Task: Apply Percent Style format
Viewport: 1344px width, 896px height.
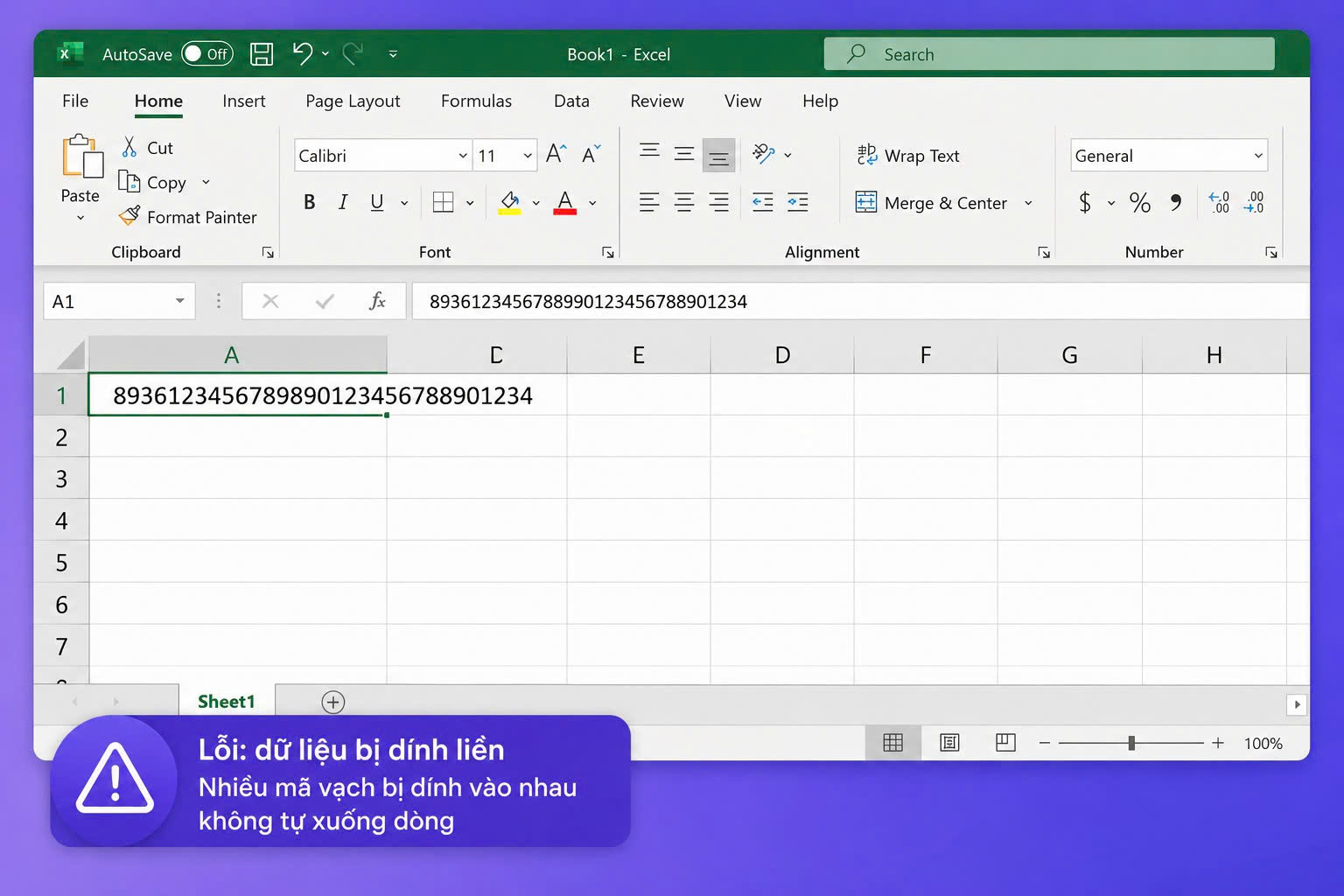Action: (x=1140, y=203)
